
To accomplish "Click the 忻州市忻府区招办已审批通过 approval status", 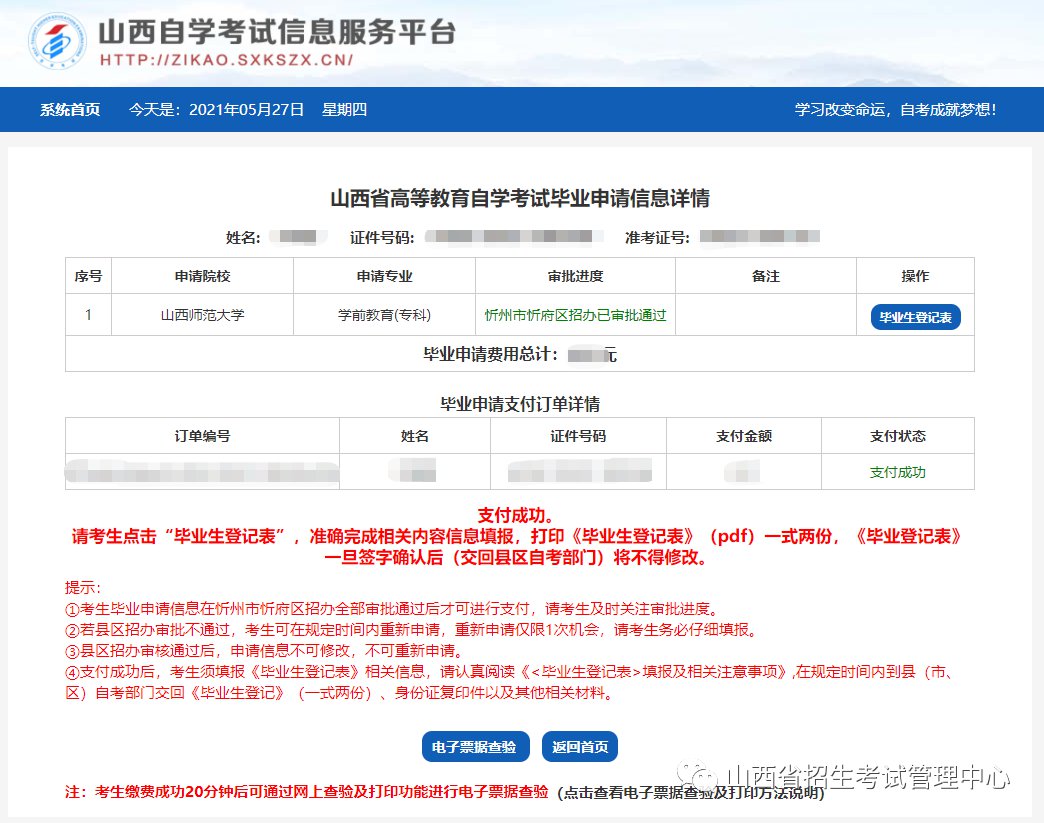I will [x=575, y=315].
